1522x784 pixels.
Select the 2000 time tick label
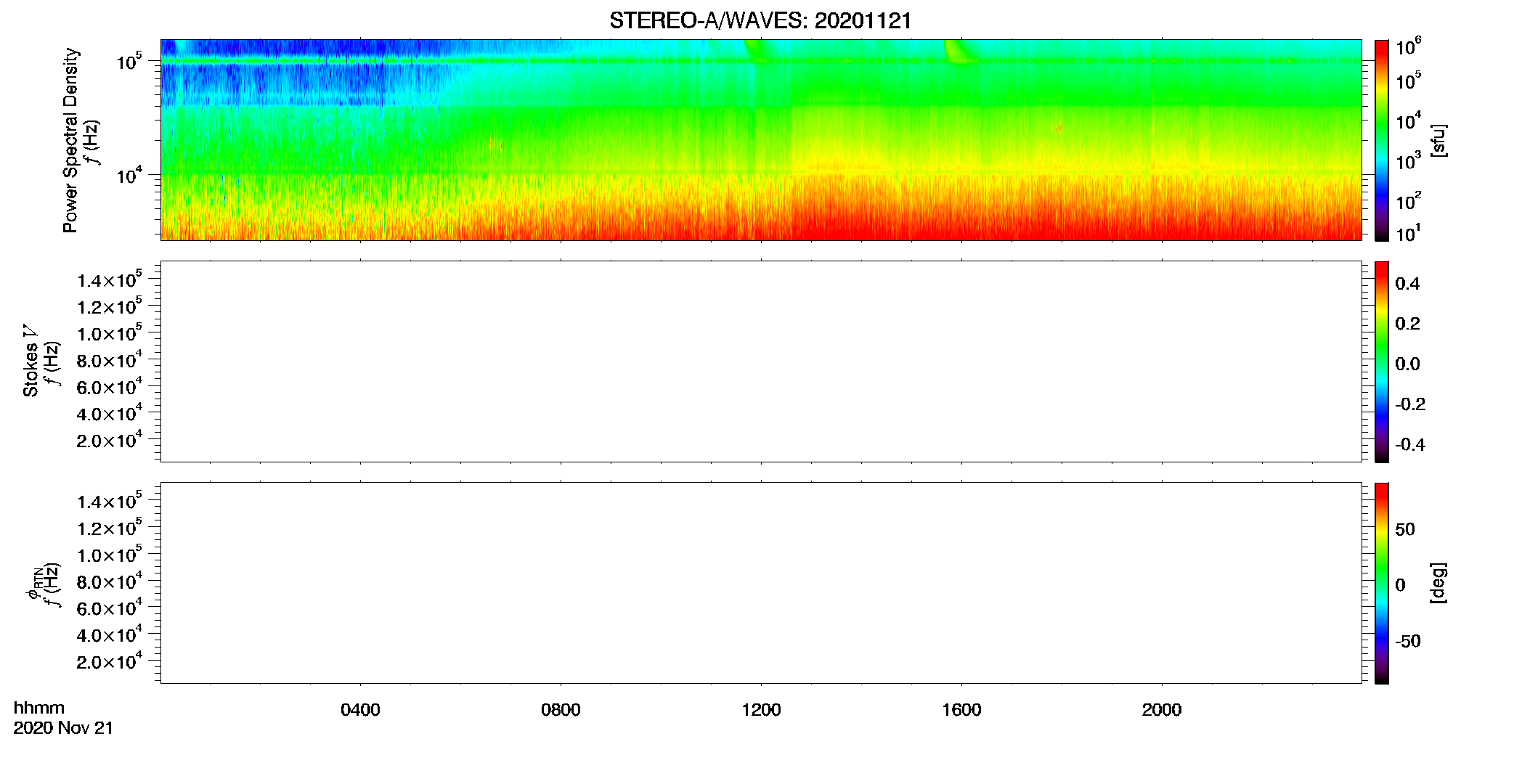[1162, 710]
